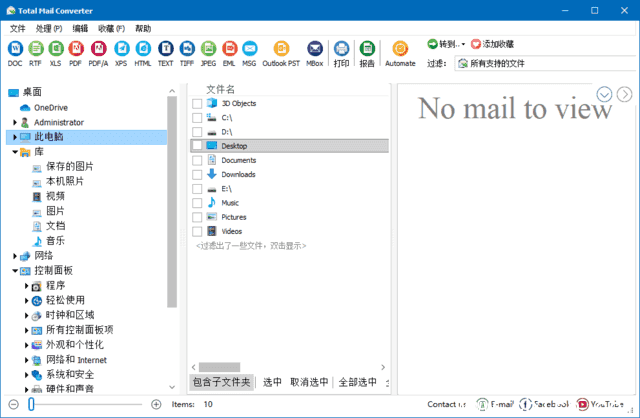The image size is (640, 418).
Task: Click the filtered files notice text
Action: click(251, 246)
